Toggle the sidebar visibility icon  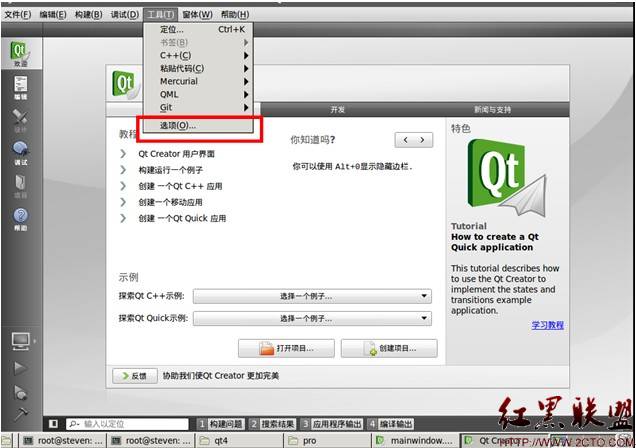[x=53, y=424]
